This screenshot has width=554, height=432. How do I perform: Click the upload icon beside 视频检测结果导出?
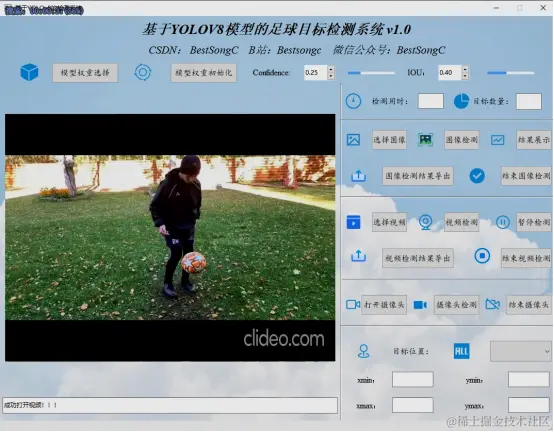[x=358, y=256]
